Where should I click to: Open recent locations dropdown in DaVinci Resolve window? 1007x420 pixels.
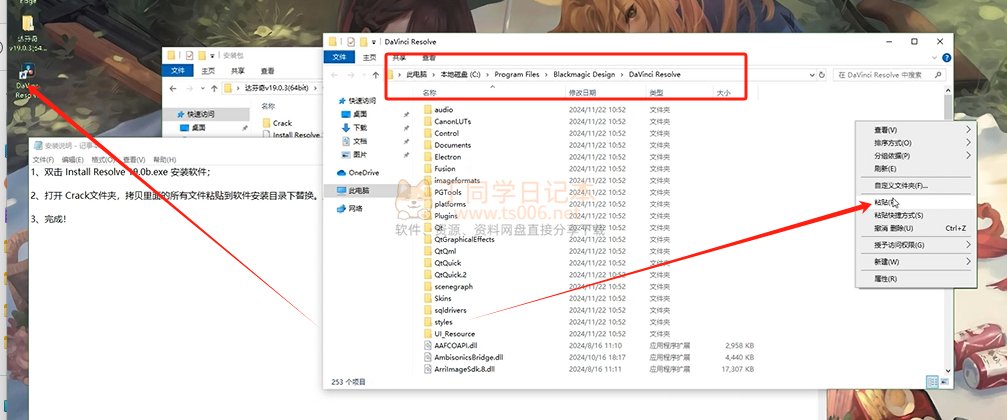click(364, 75)
